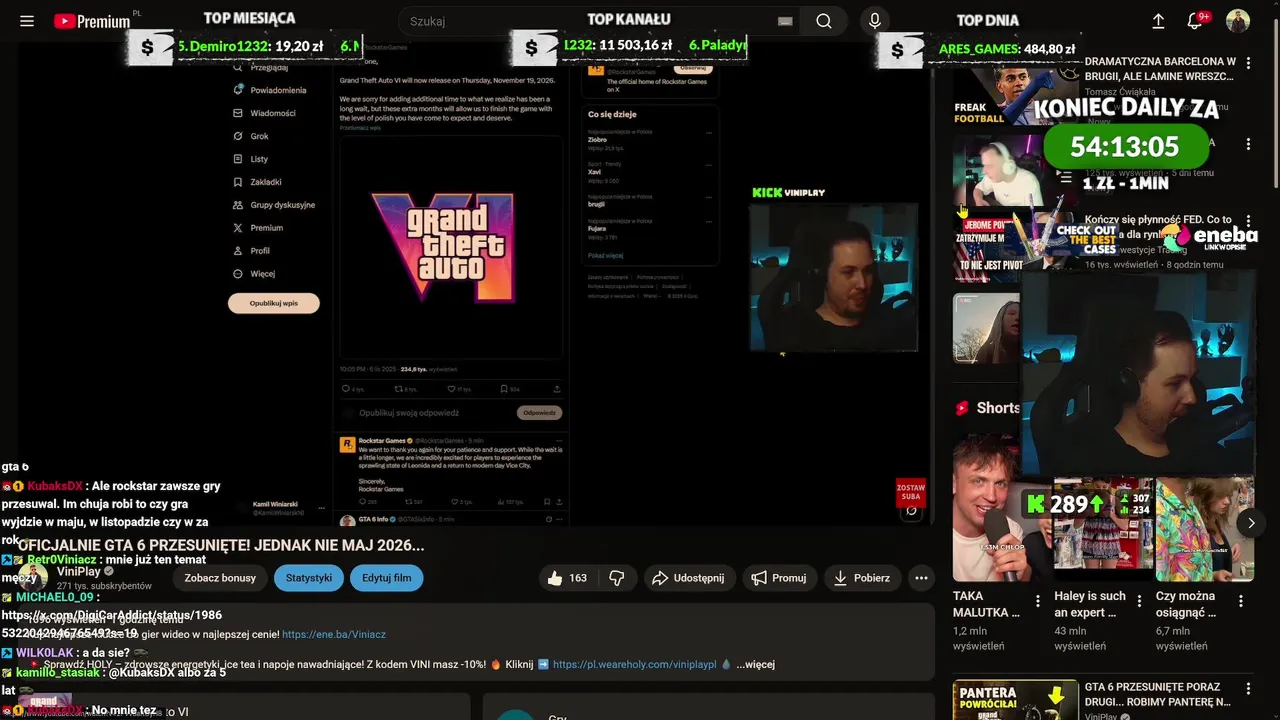Click the magnifier search button

[824, 21]
